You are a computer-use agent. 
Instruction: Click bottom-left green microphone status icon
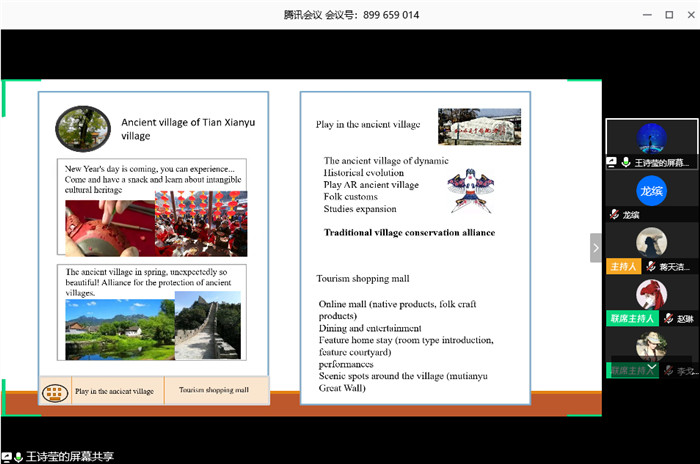[18, 457]
